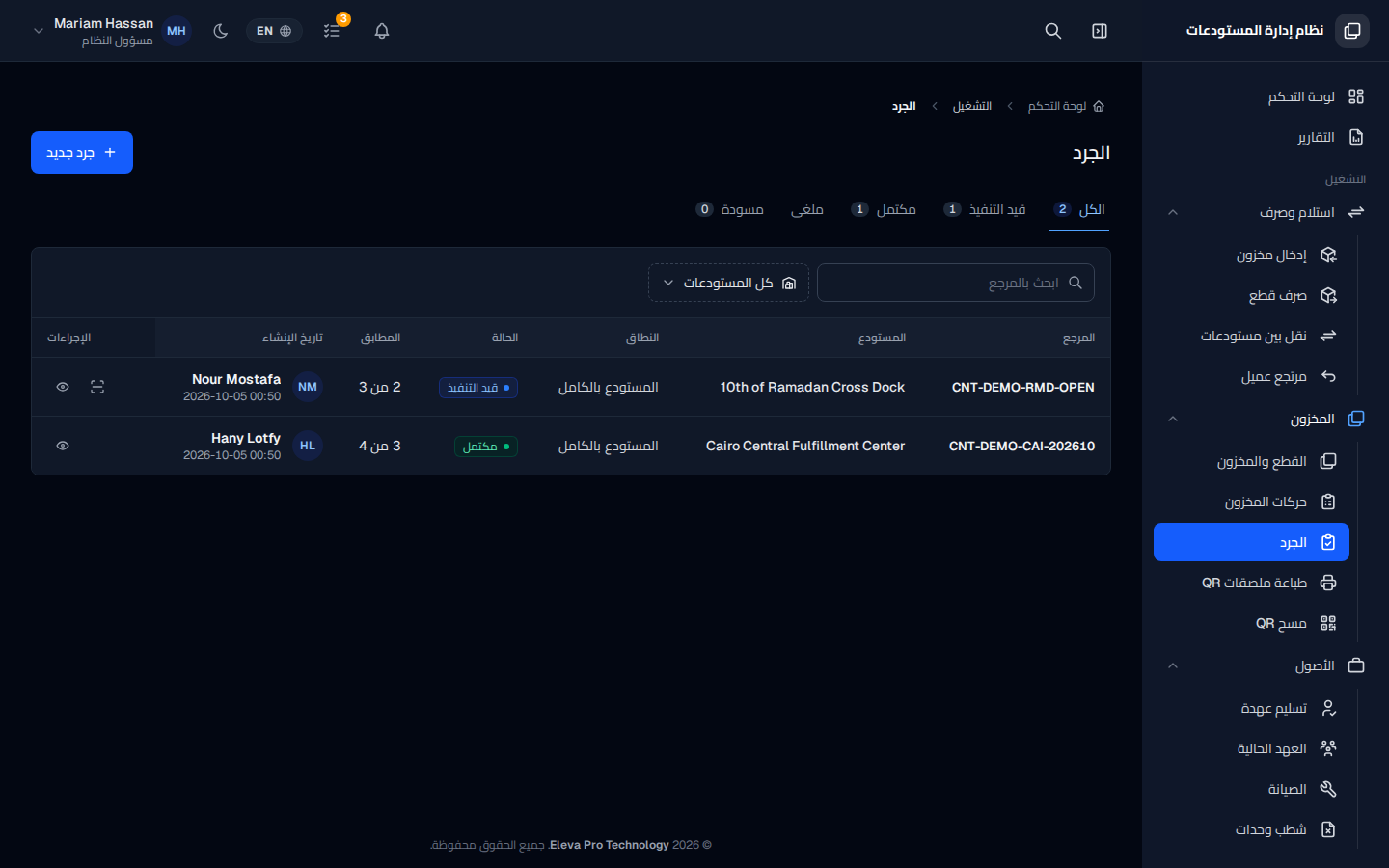
Task: Open نقل بين مستودعات sidebar item
Action: click(x=1251, y=336)
